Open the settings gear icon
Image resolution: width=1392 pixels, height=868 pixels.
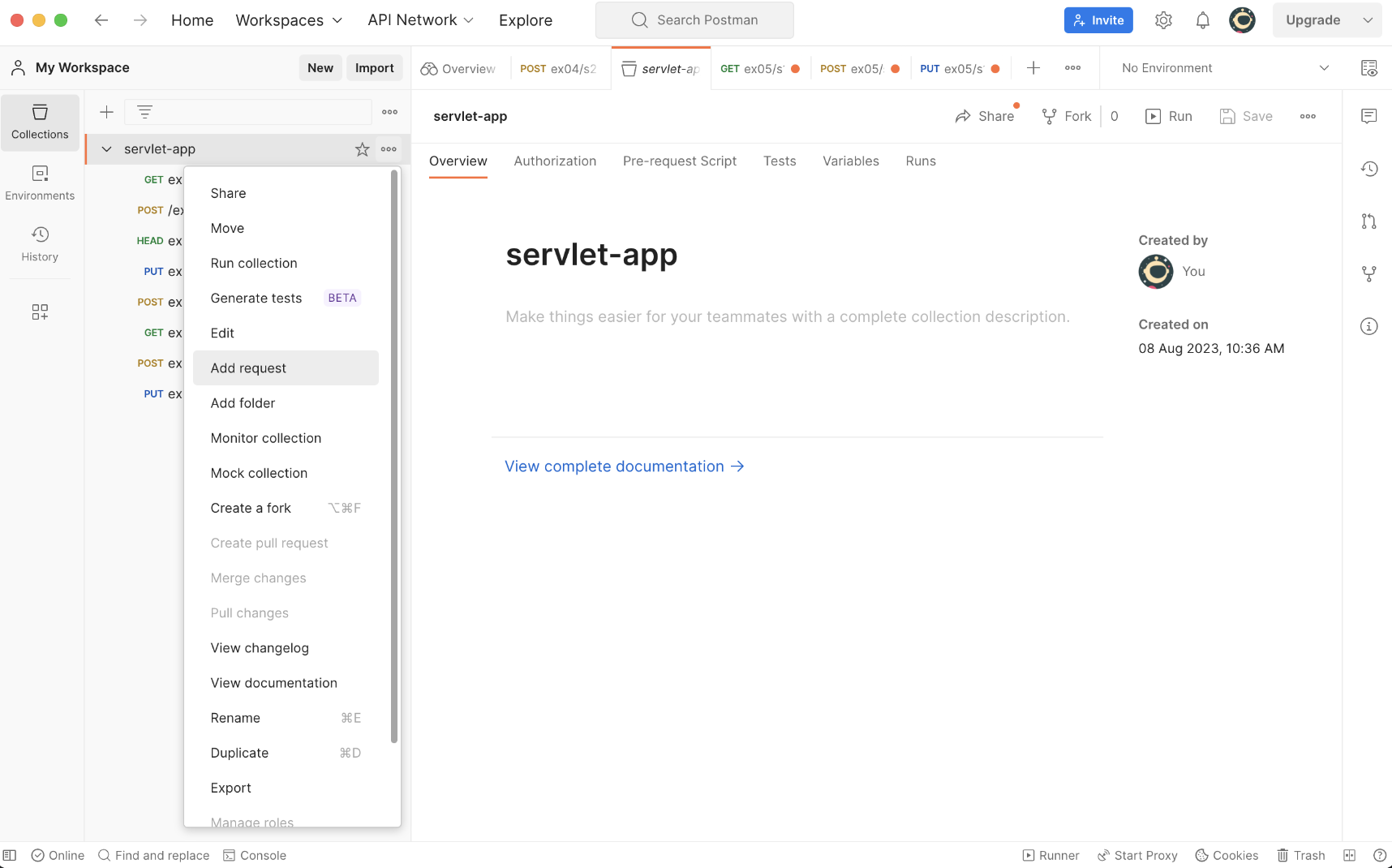point(1163,20)
